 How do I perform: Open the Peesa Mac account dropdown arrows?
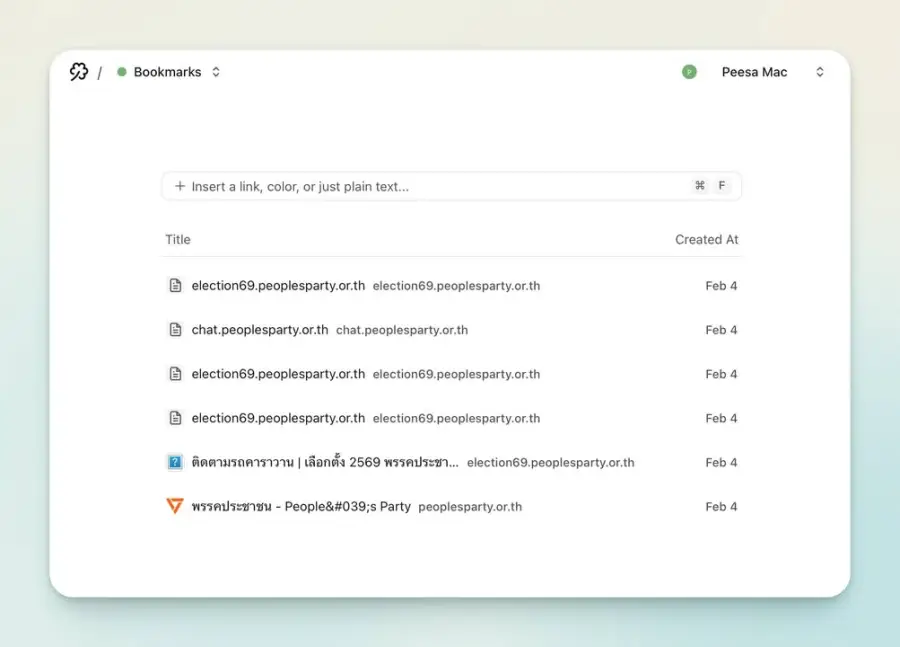(820, 72)
